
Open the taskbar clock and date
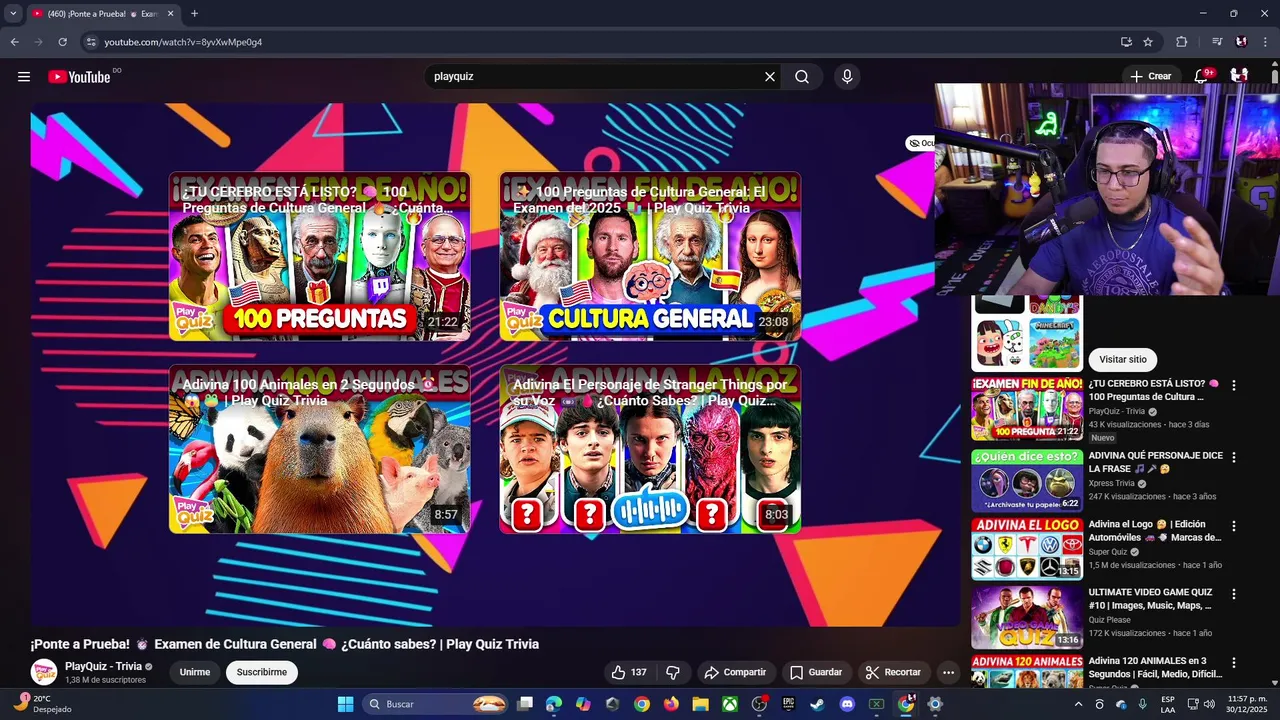pyautogui.click(x=1247, y=704)
